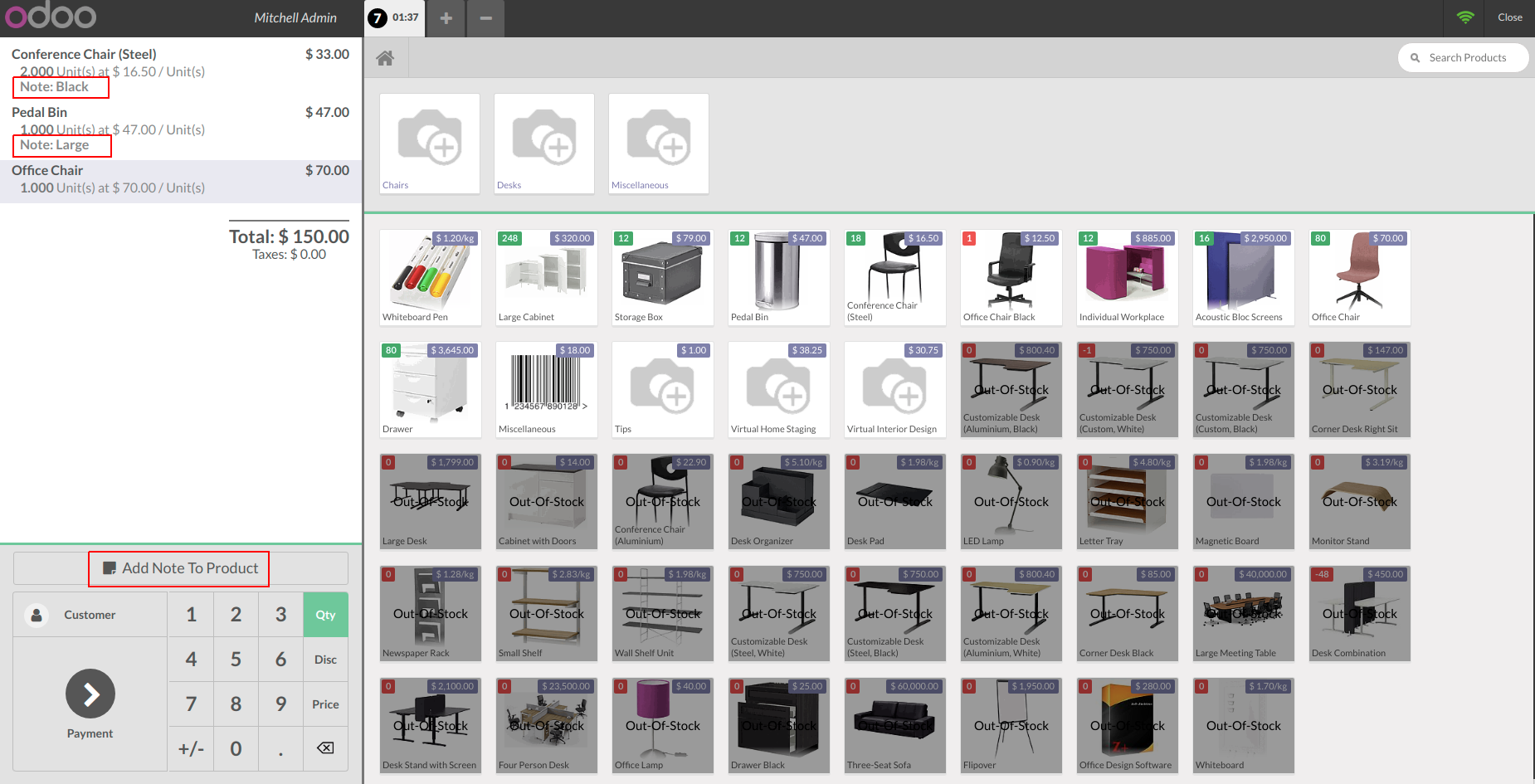
Task: Switch the numpad to Qty mode
Action: (x=325, y=614)
